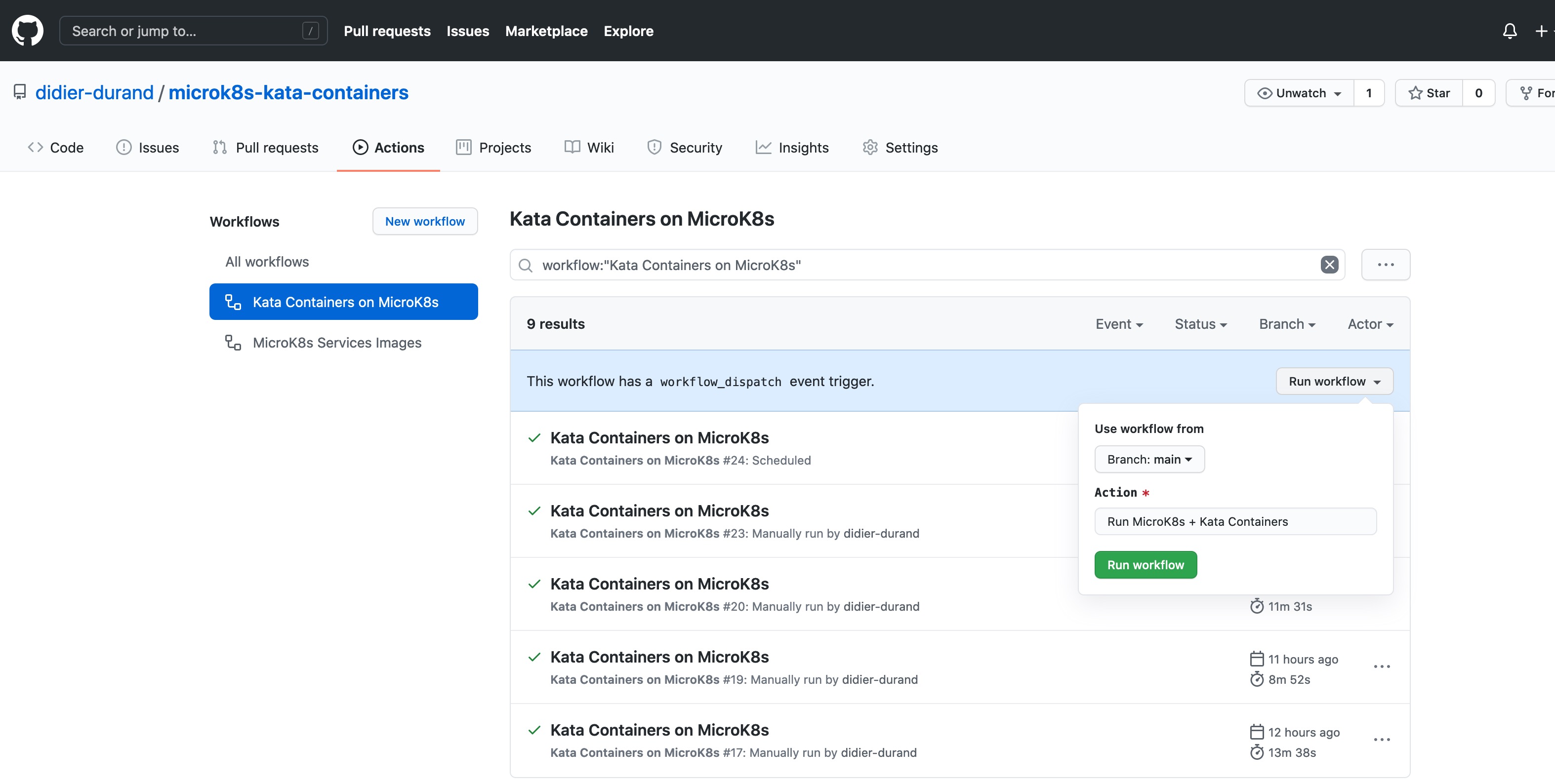
Task: Open the didier-durand owner link
Action: coord(94,92)
